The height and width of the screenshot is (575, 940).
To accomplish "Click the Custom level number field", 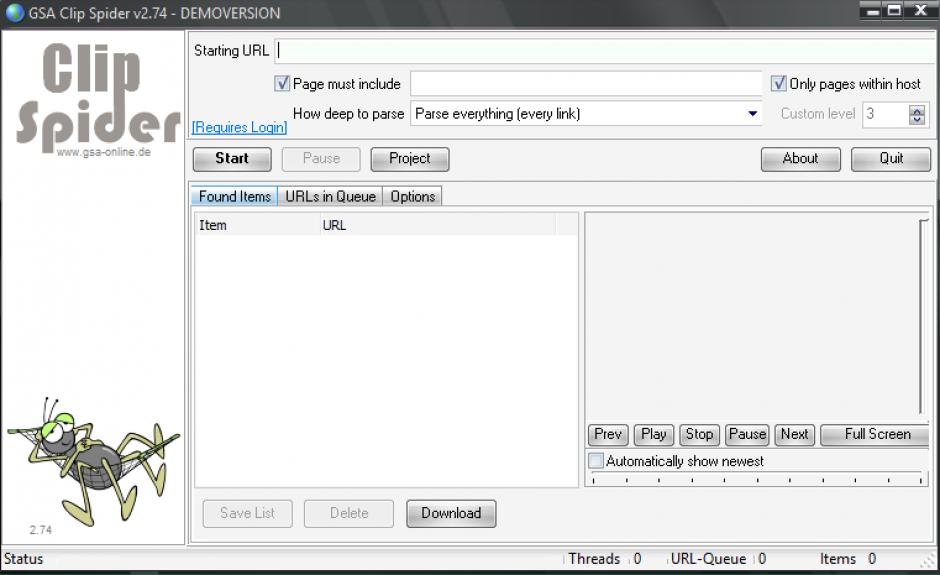I will (x=886, y=114).
